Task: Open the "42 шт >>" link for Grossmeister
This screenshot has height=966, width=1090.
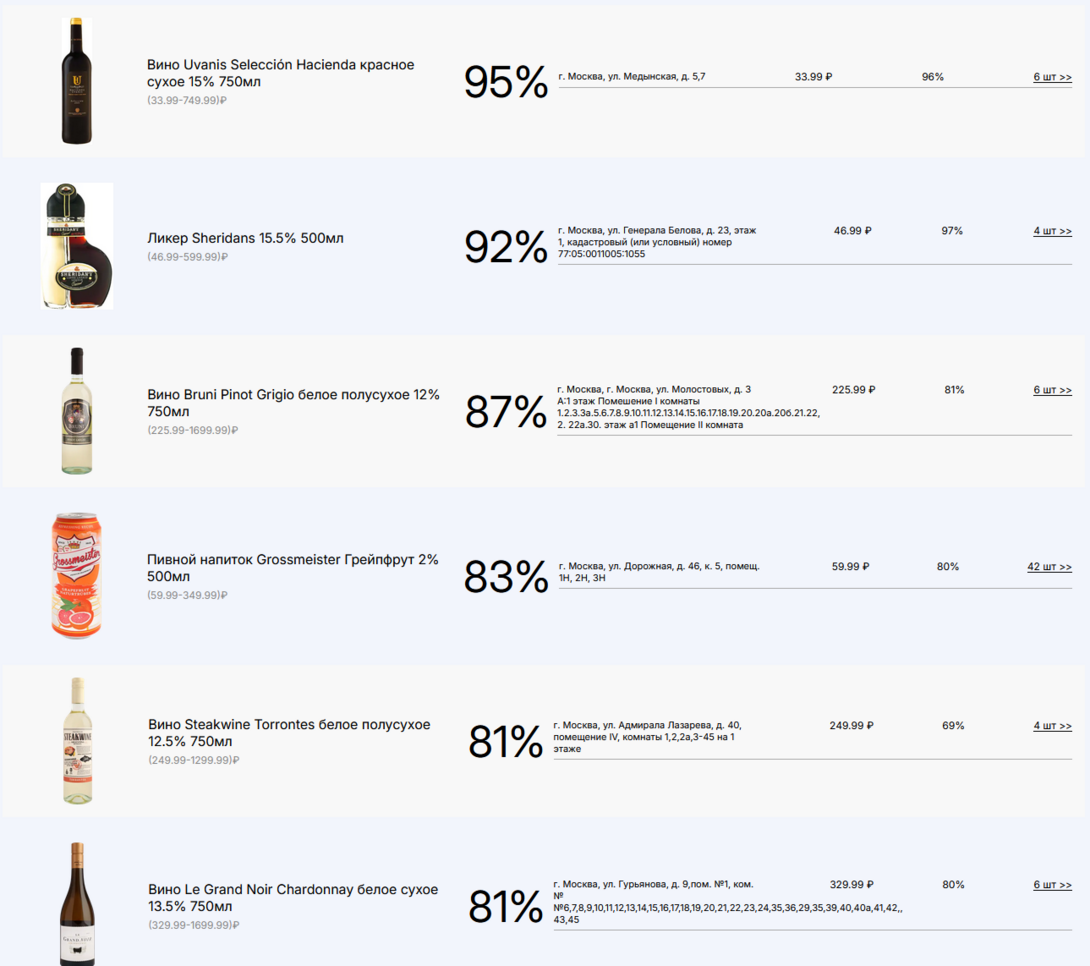Action: point(1049,567)
